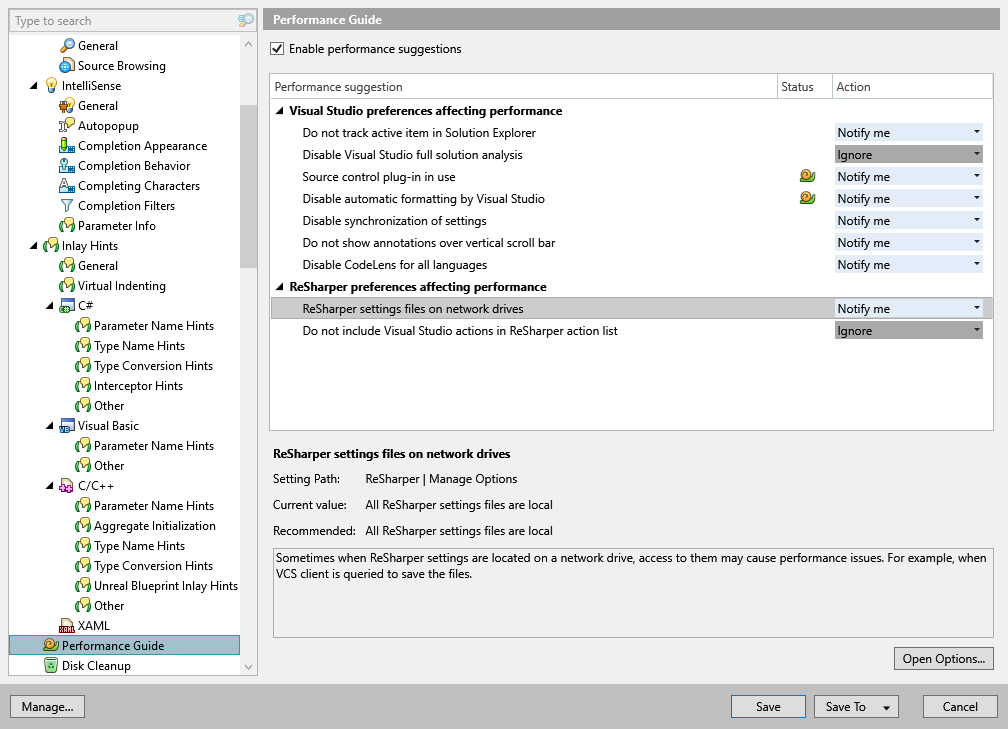The height and width of the screenshot is (729, 1008).
Task: Collapse "Visual Studio preferences affecting performance" section
Action: click(280, 110)
